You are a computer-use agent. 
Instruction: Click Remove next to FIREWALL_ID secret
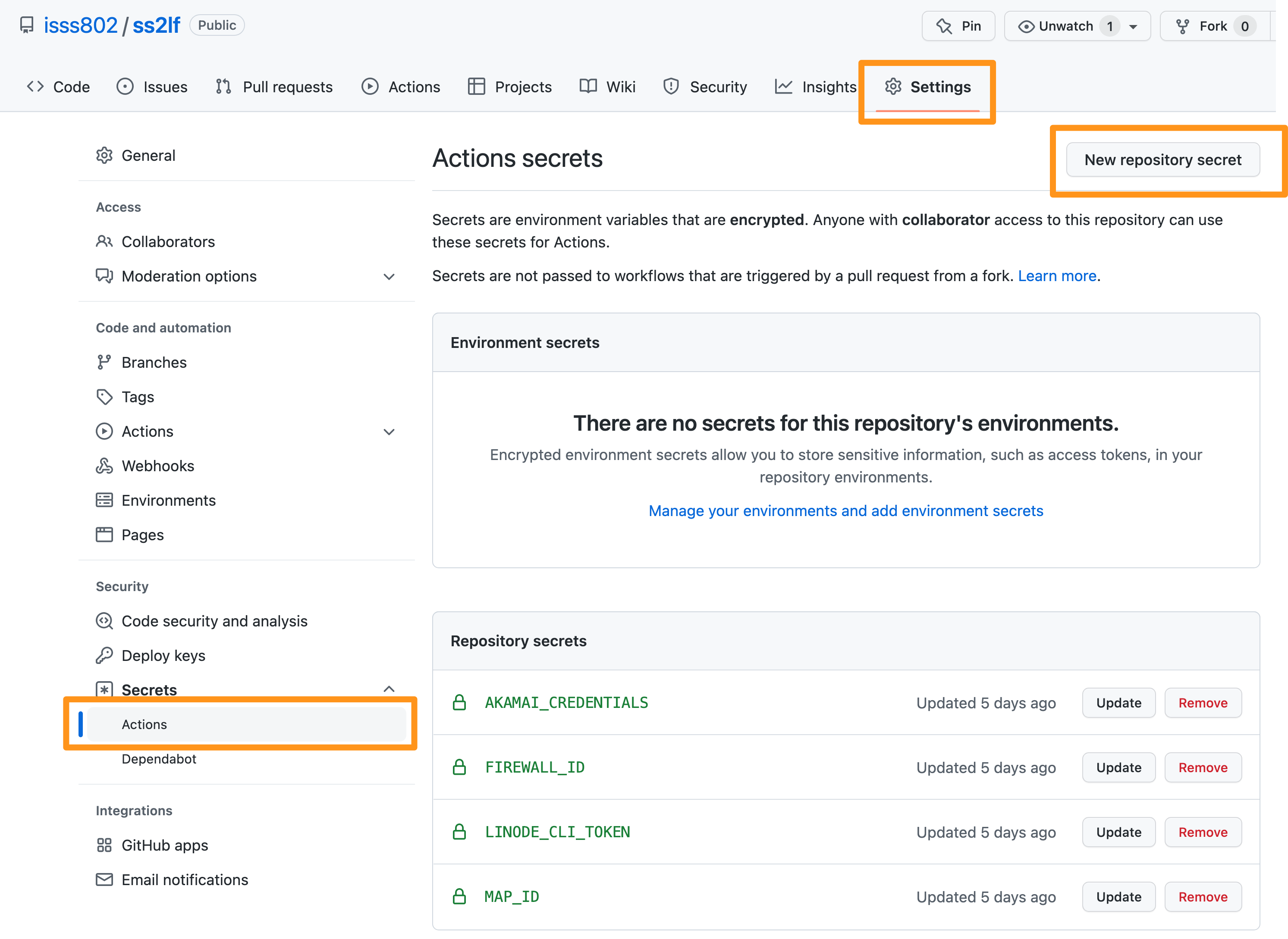1203,767
